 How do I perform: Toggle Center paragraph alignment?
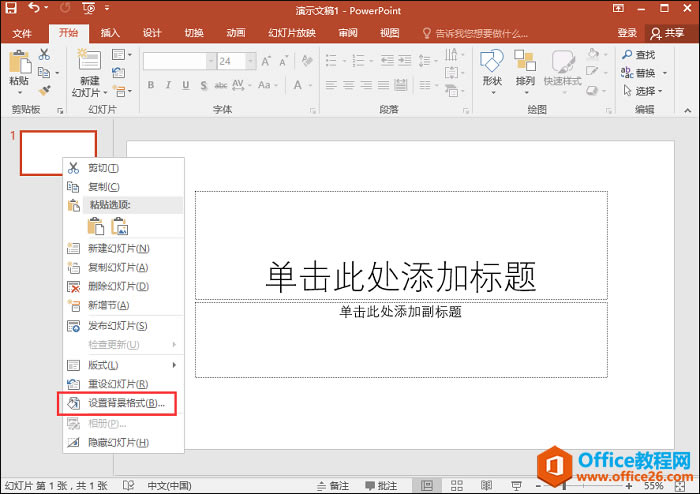(x=349, y=85)
